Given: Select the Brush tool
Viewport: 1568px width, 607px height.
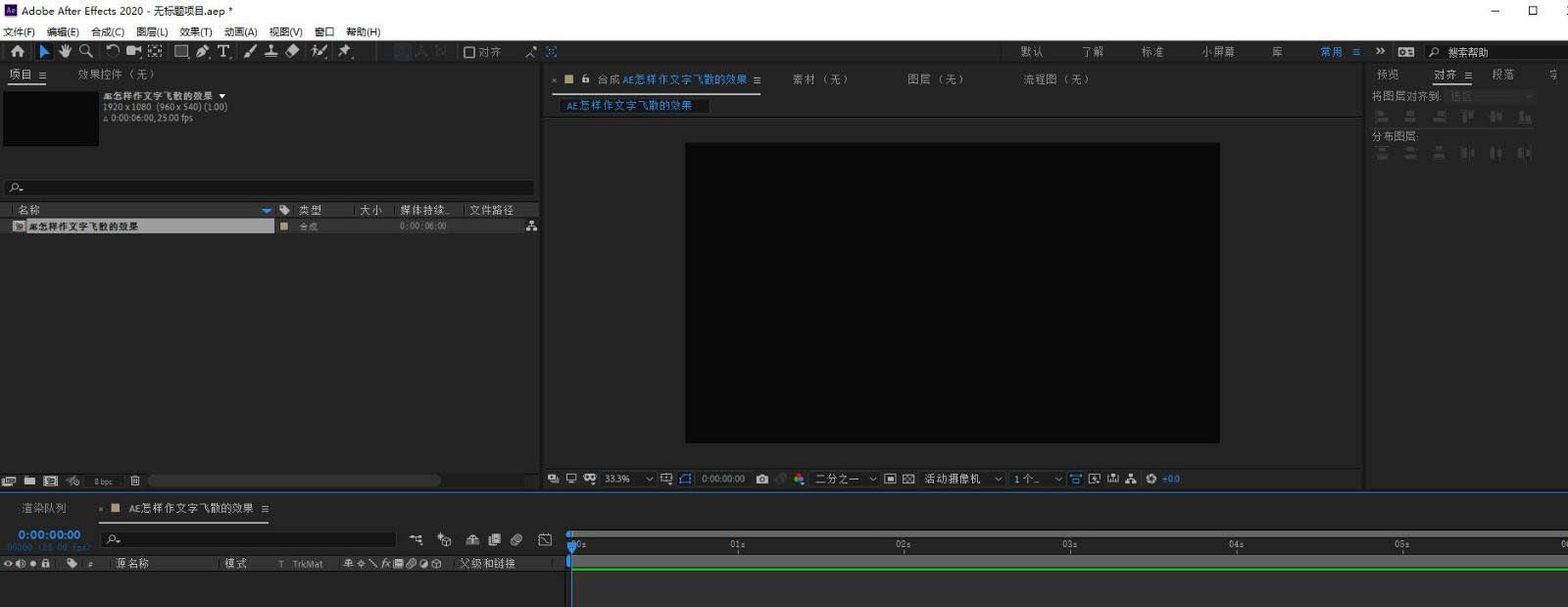Looking at the screenshot, I should point(250,51).
